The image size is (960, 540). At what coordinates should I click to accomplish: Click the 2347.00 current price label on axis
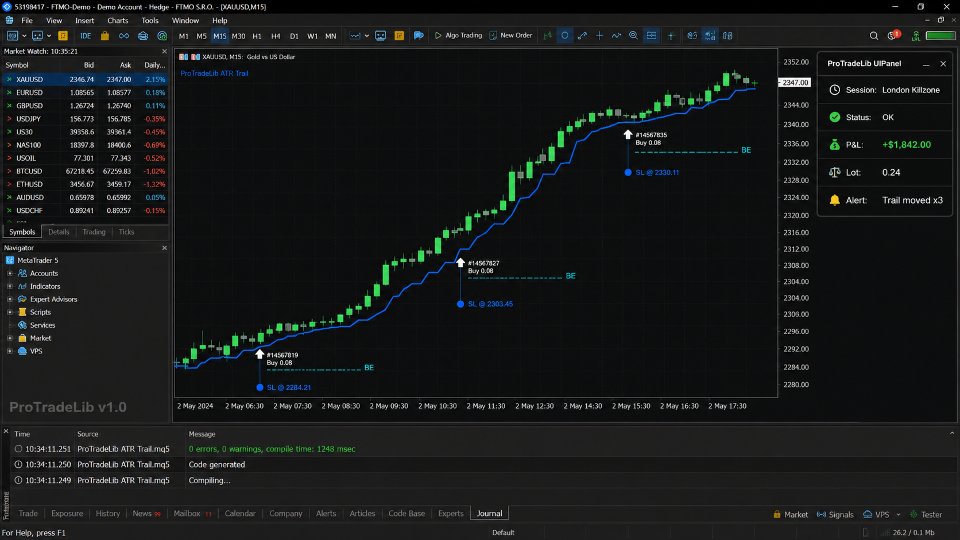[795, 82]
